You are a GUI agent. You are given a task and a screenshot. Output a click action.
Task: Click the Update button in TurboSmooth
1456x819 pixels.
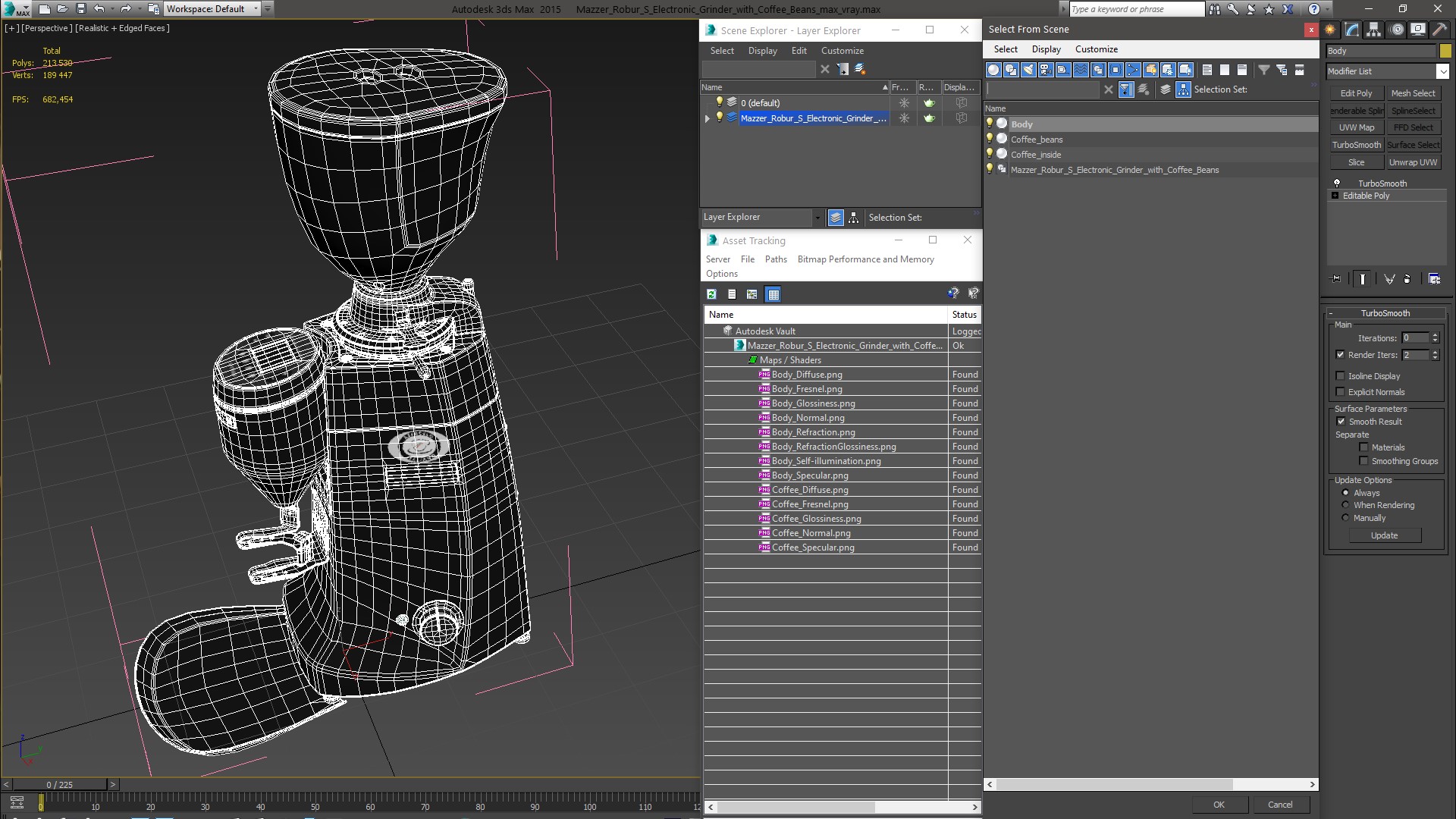(x=1384, y=535)
